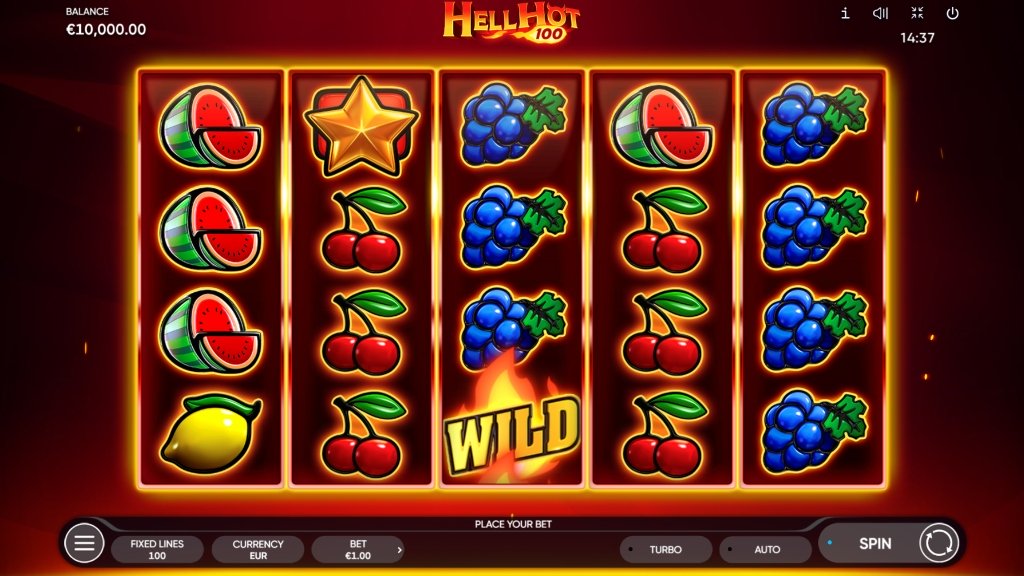This screenshot has width=1024, height=576.
Task: Open the BET €1.00 selector
Action: (x=358, y=549)
